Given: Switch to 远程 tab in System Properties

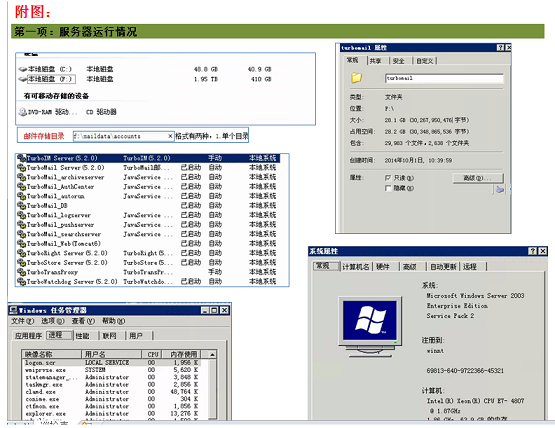Looking at the screenshot, I should 470,267.
